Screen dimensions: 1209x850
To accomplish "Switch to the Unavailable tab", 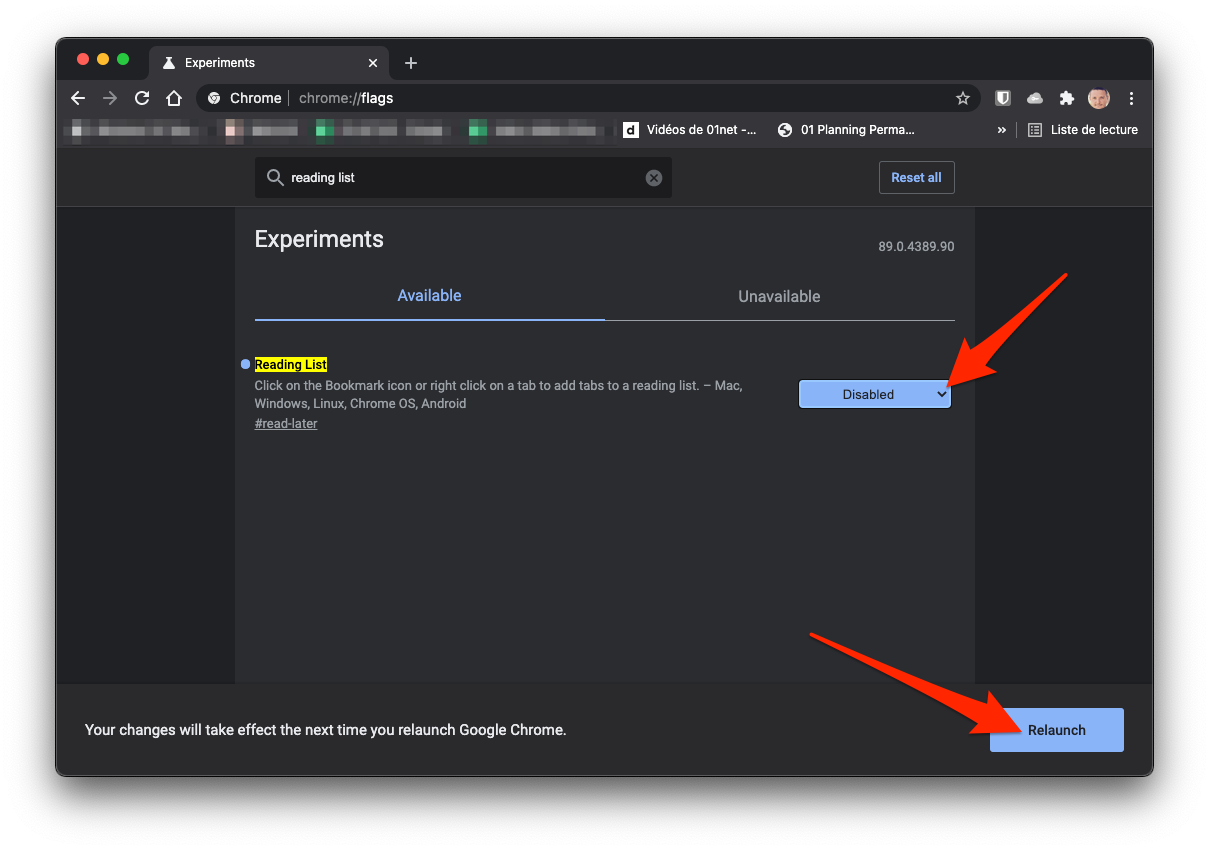I will click(779, 296).
